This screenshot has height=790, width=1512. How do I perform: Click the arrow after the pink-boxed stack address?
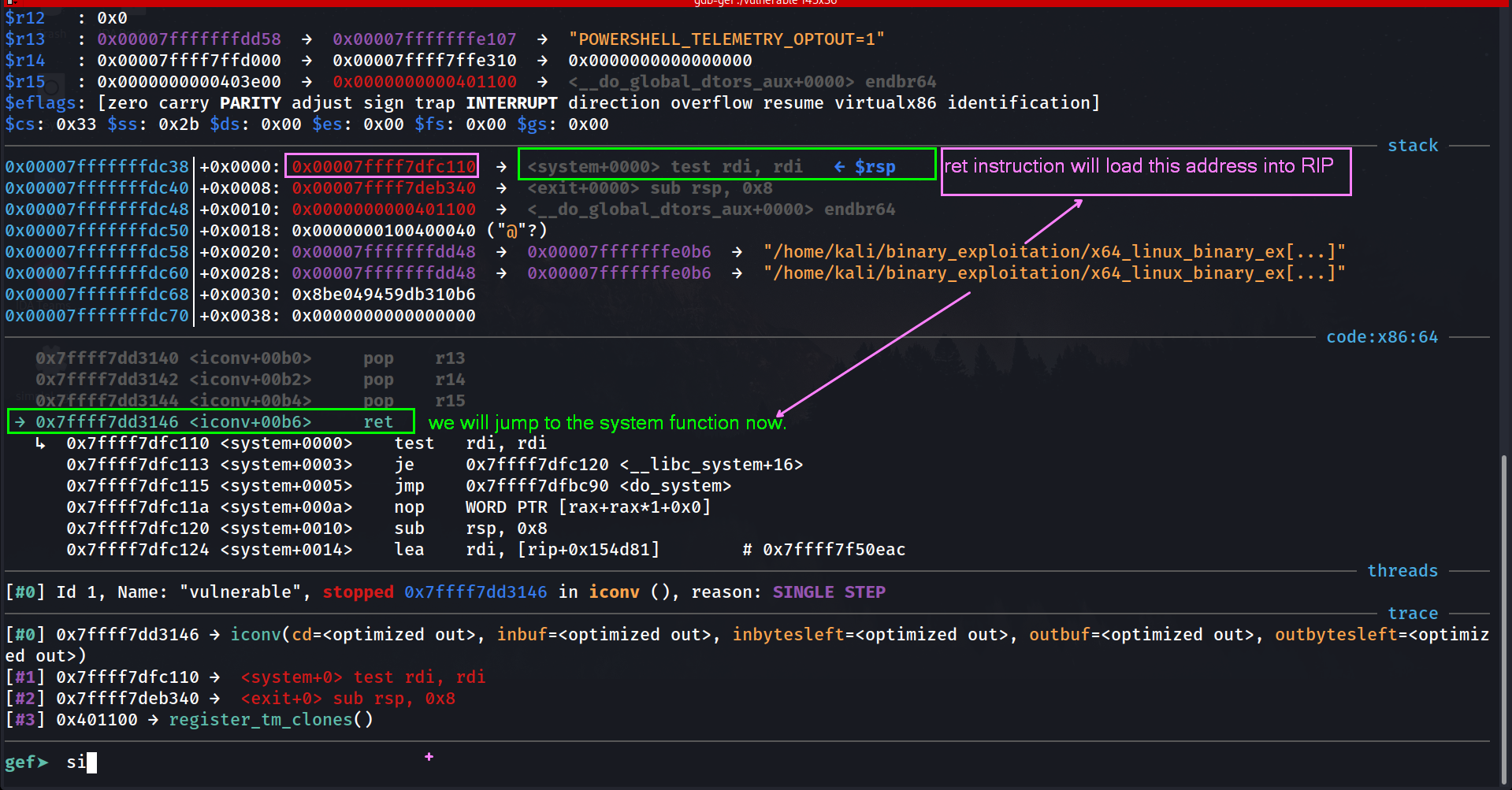tap(501, 167)
